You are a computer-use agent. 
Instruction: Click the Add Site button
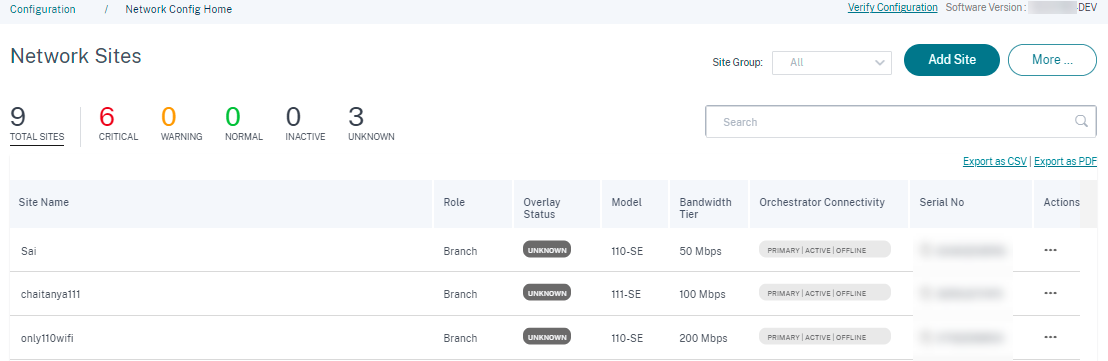(952, 60)
